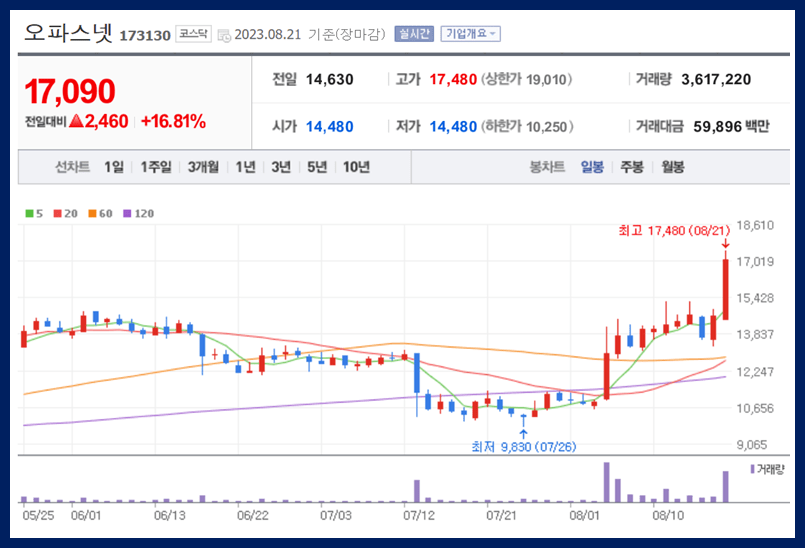Click the 08/21 tall red candlestick
Image resolution: width=805 pixels, height=548 pixels.
pos(725,289)
